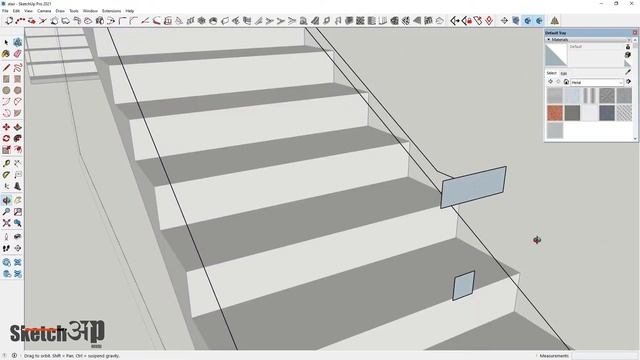Click the Create Material icon
640x360 pixels.
[628, 54]
